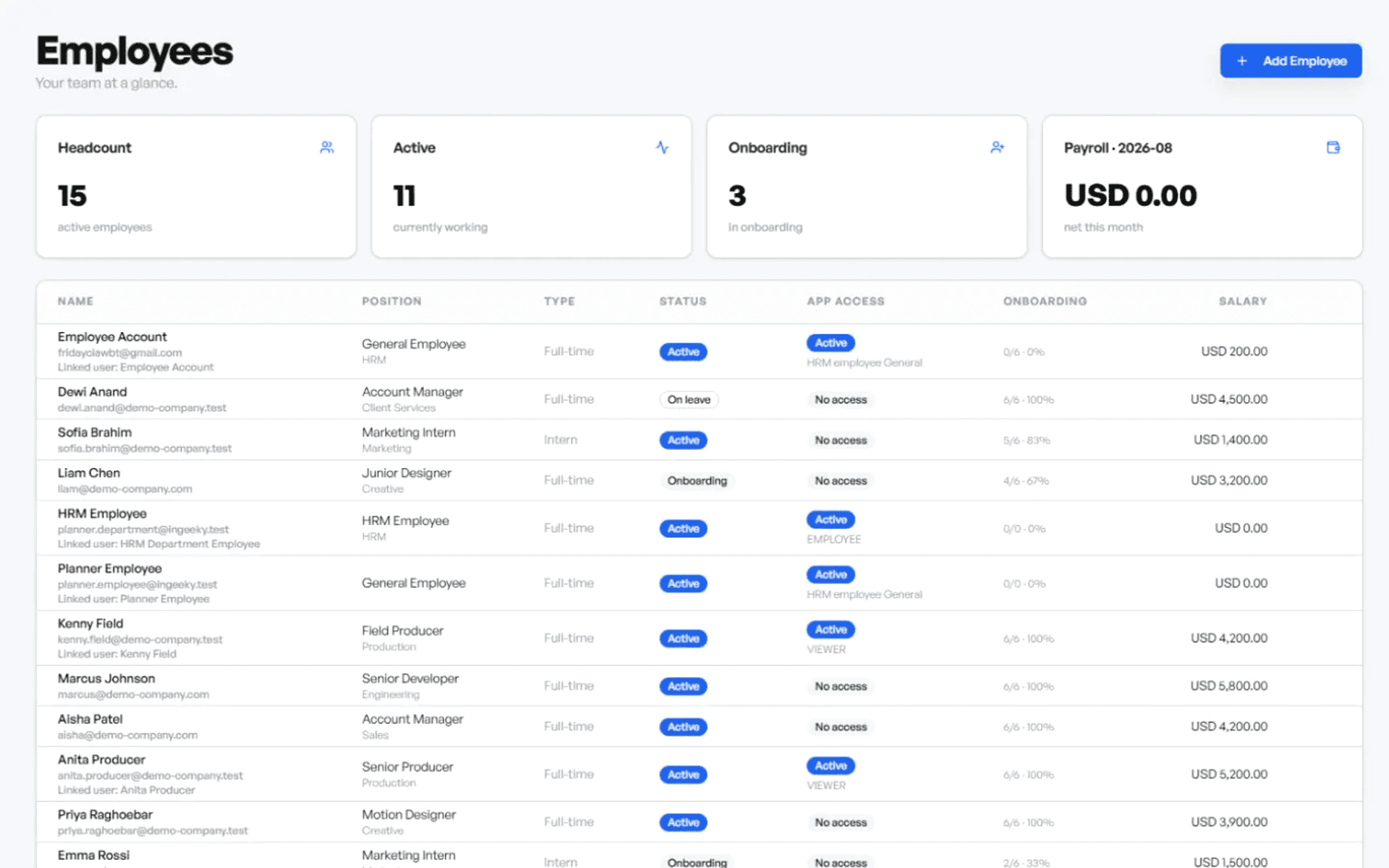Viewport: 1389px width, 868px height.
Task: Click the USD 200.00 salary value
Action: [x=1234, y=352]
